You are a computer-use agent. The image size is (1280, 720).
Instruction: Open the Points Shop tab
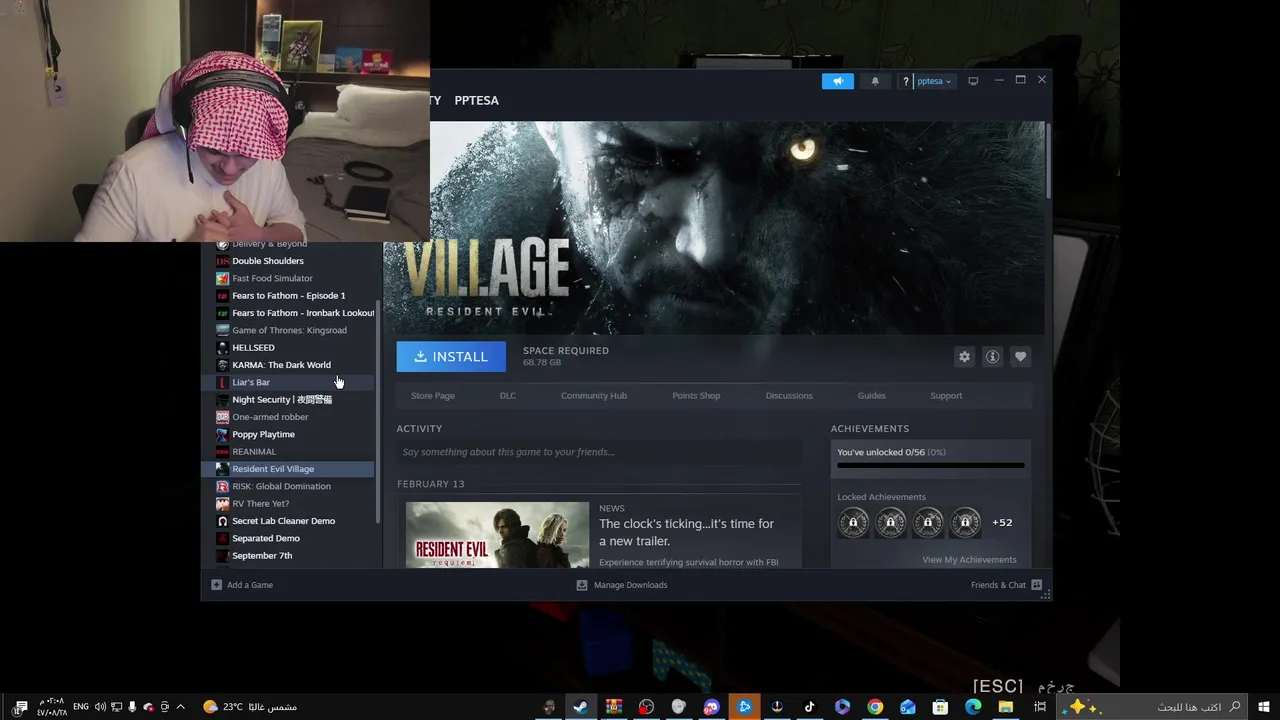click(x=696, y=396)
